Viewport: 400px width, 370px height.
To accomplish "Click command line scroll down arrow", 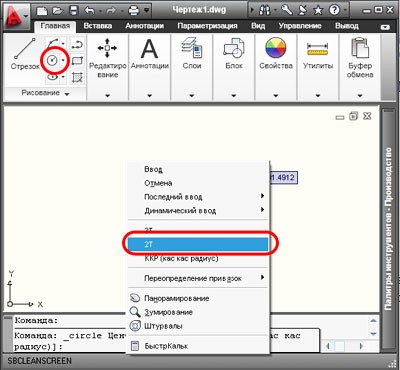I will point(373,333).
